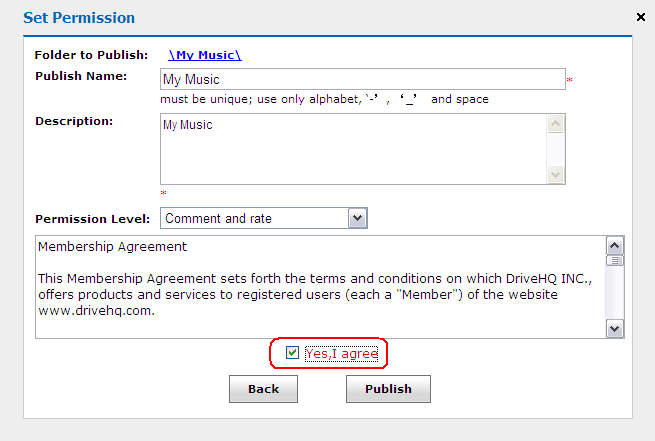
Task: Click Description box scroll up arrow
Action: pyautogui.click(x=556, y=123)
